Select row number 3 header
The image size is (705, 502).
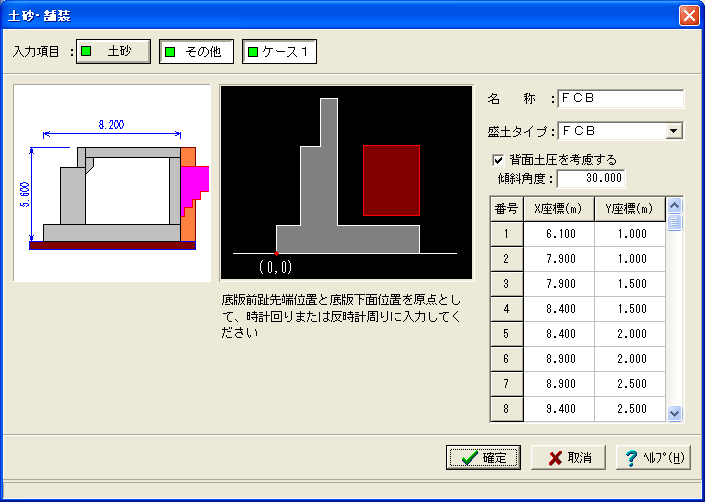click(507, 284)
